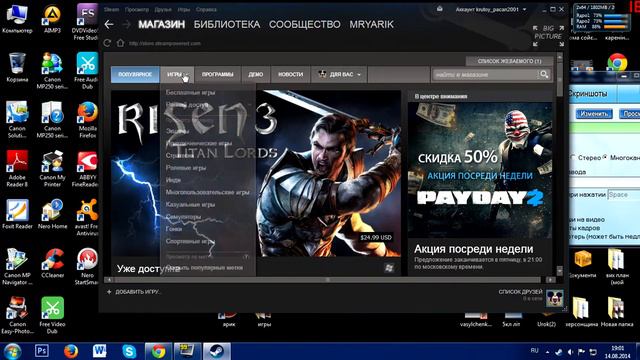The height and width of the screenshot is (360, 640).
Task: Click store scrollbar right arrow
Action: [551, 280]
